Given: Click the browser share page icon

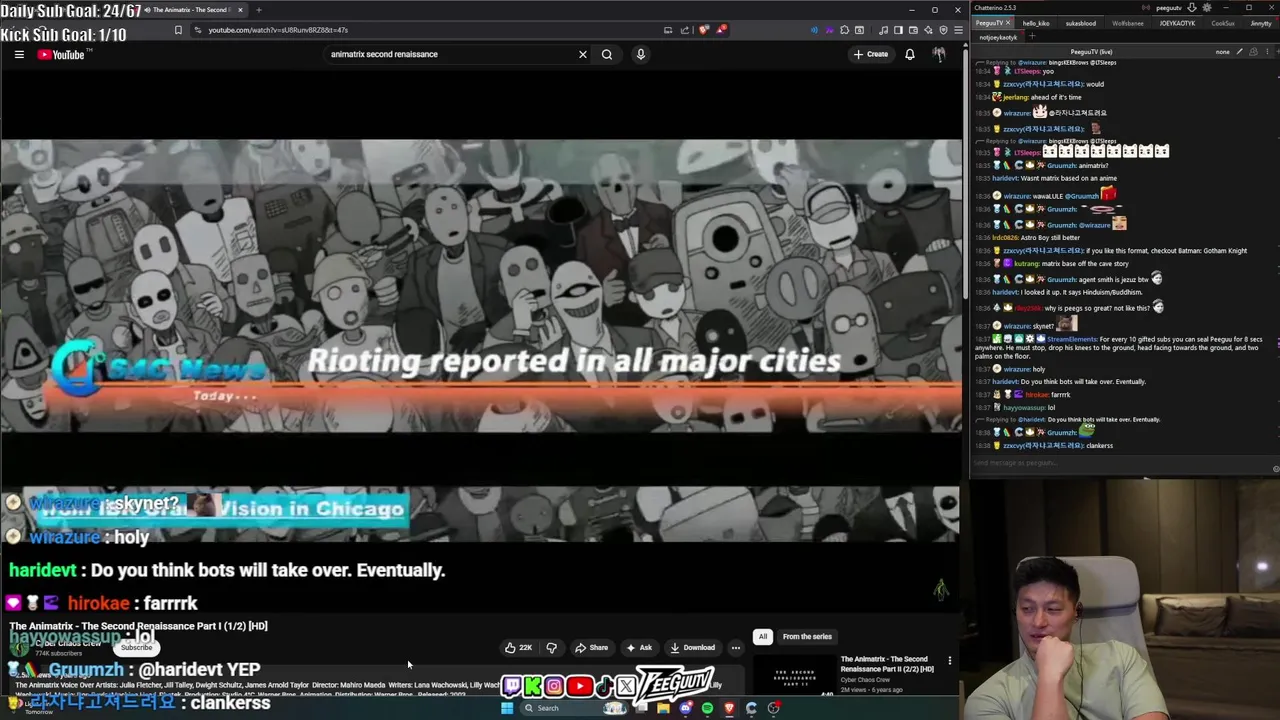Looking at the screenshot, I should [684, 30].
